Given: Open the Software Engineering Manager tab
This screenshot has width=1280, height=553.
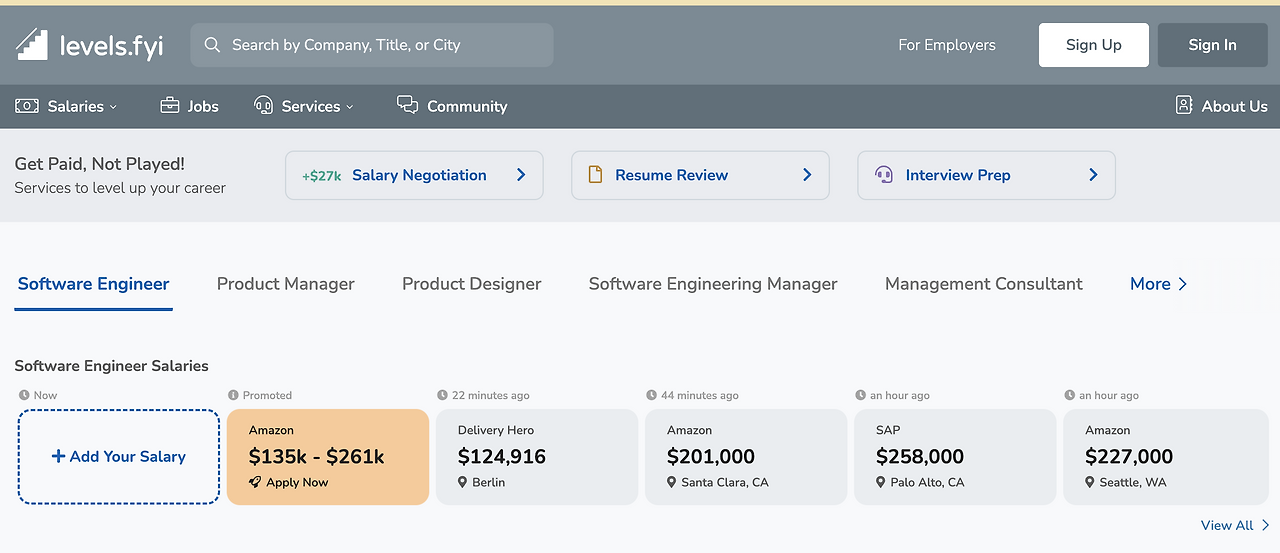Looking at the screenshot, I should [712, 284].
